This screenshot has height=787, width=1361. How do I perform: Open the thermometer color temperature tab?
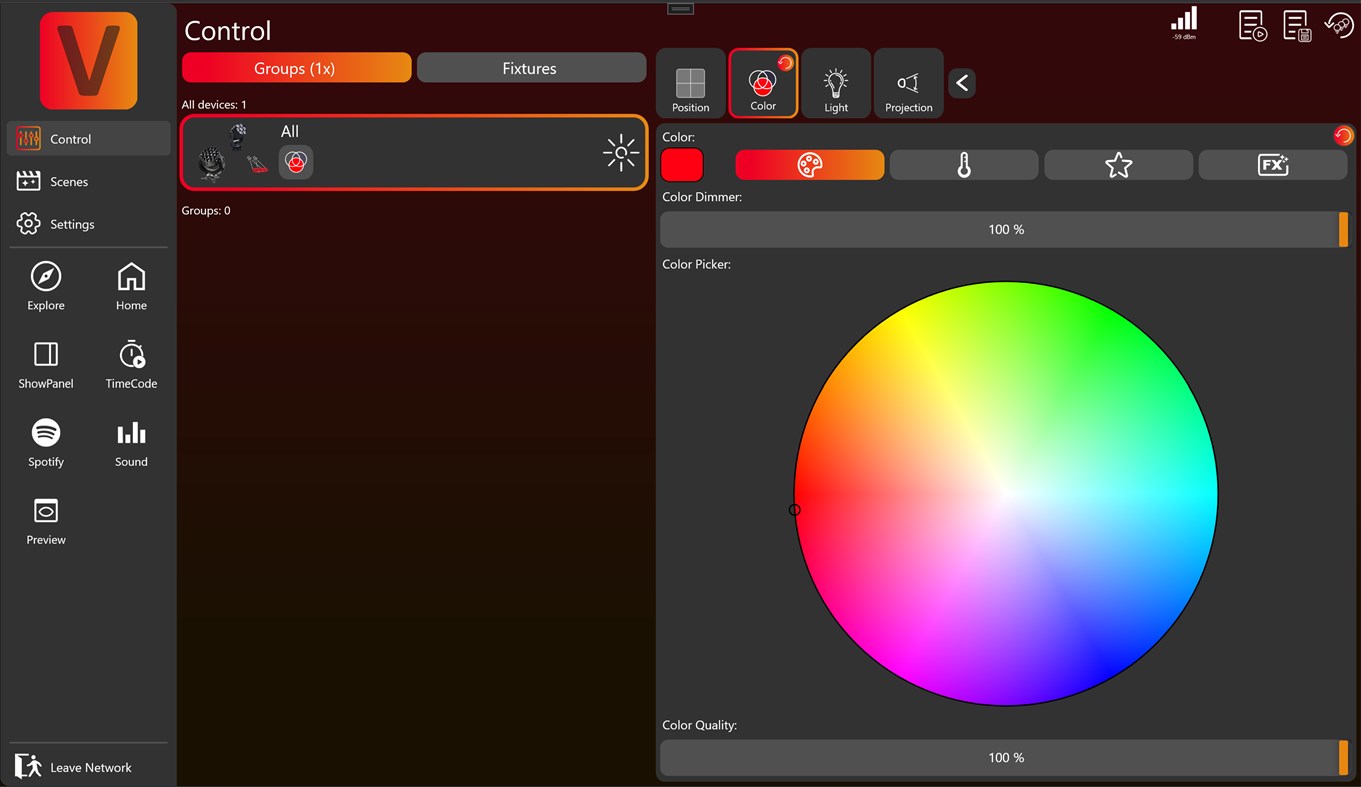point(963,165)
